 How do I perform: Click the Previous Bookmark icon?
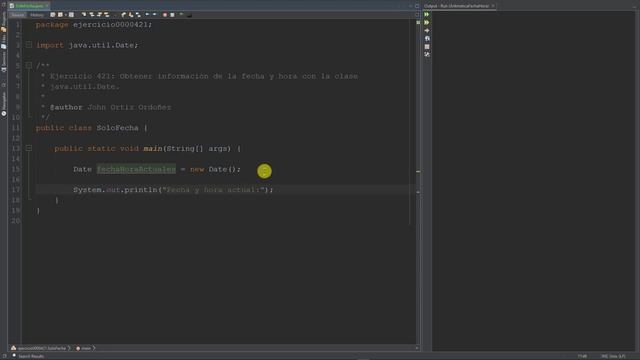[x=124, y=15]
